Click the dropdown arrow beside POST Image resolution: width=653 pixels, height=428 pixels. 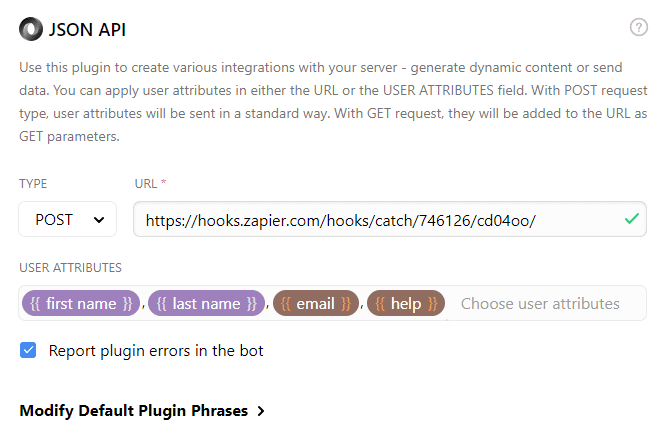99,220
